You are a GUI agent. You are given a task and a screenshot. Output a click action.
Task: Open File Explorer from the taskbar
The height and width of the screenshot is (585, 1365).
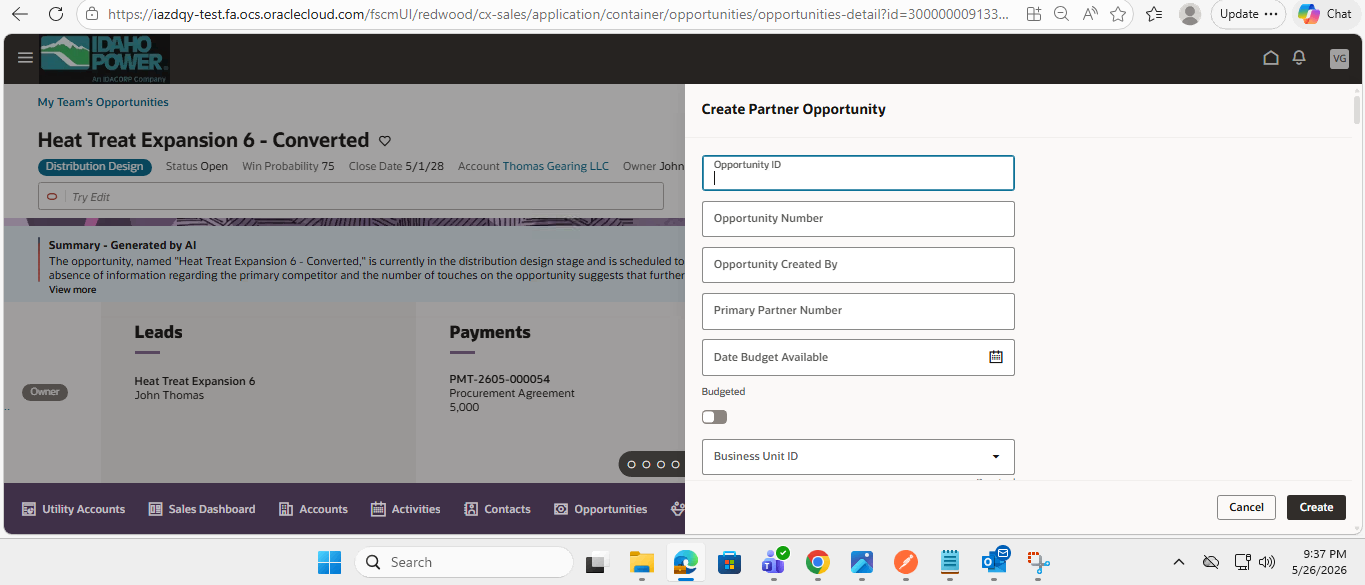click(x=641, y=562)
